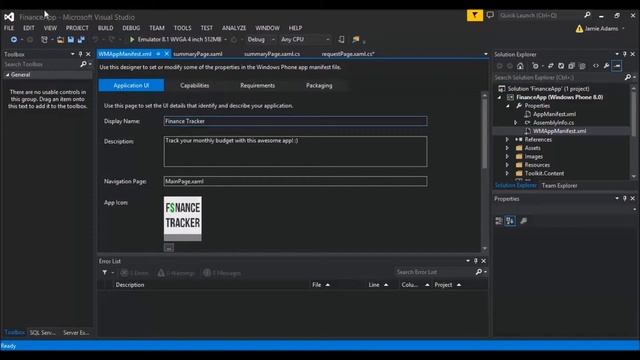Click the Categorized icon in Properties panel
Image resolution: width=640 pixels, height=360 pixels.
tap(499, 221)
